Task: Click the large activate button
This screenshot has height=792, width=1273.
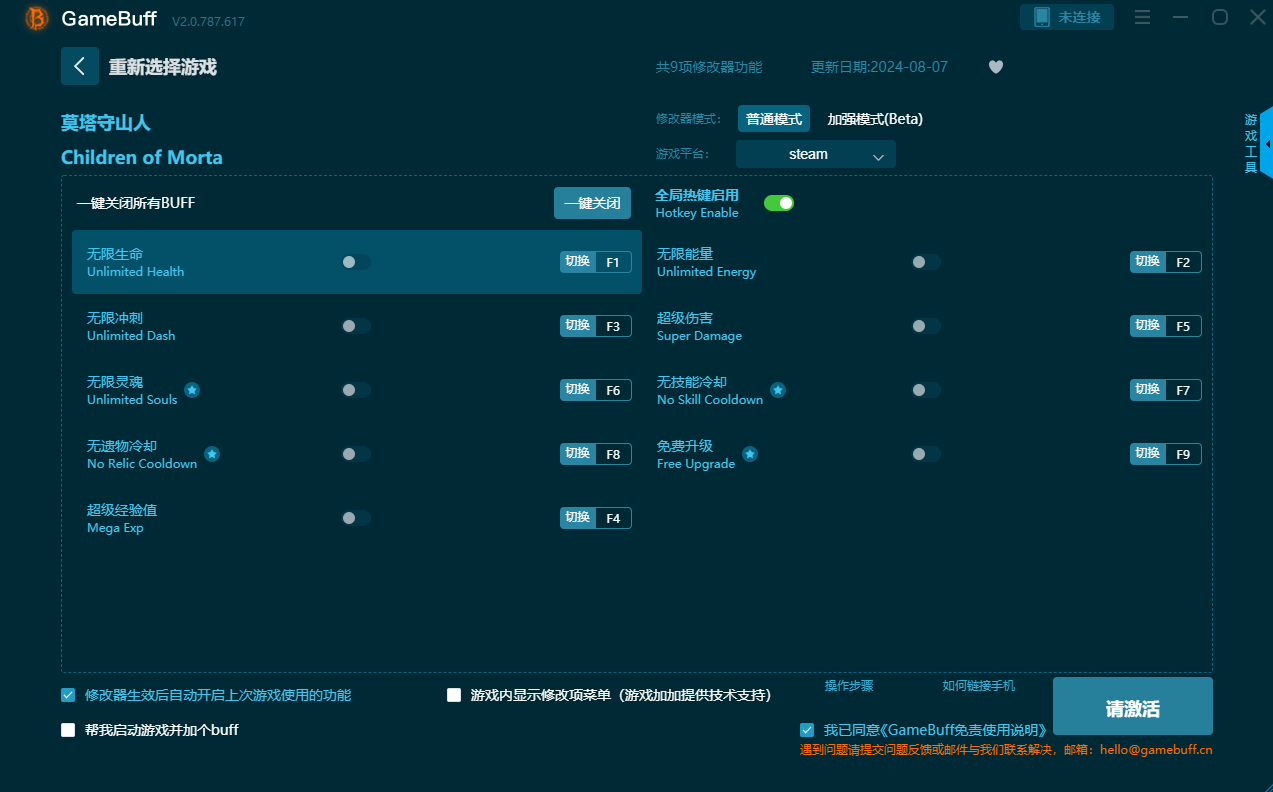Action: click(1132, 708)
